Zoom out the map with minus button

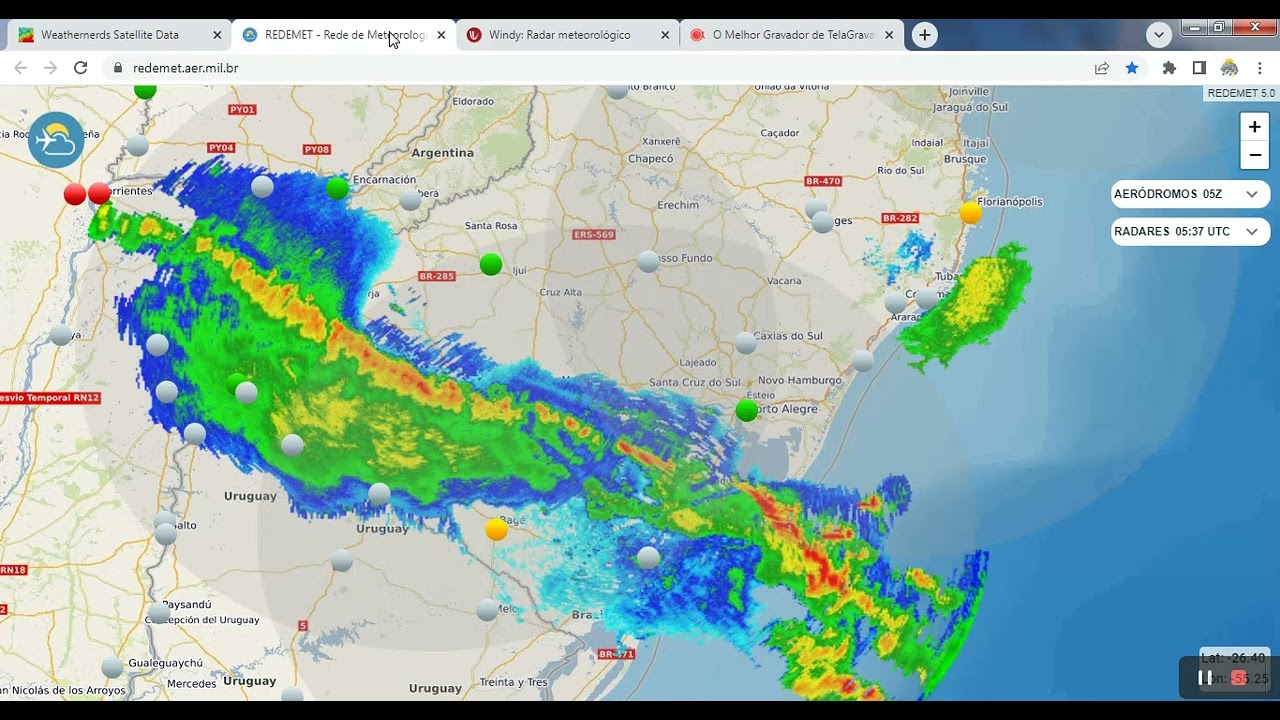click(1254, 155)
